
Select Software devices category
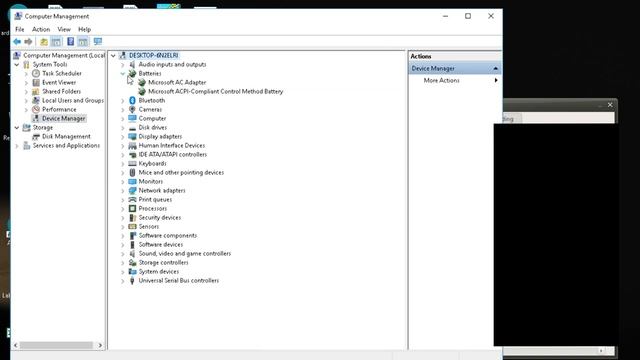point(161,244)
